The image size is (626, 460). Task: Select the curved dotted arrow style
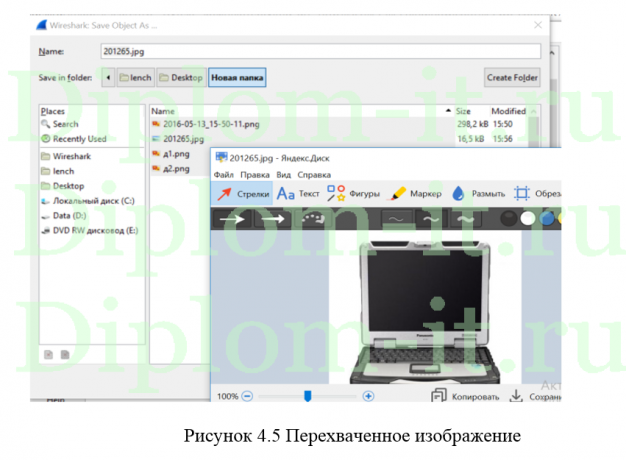click(313, 218)
